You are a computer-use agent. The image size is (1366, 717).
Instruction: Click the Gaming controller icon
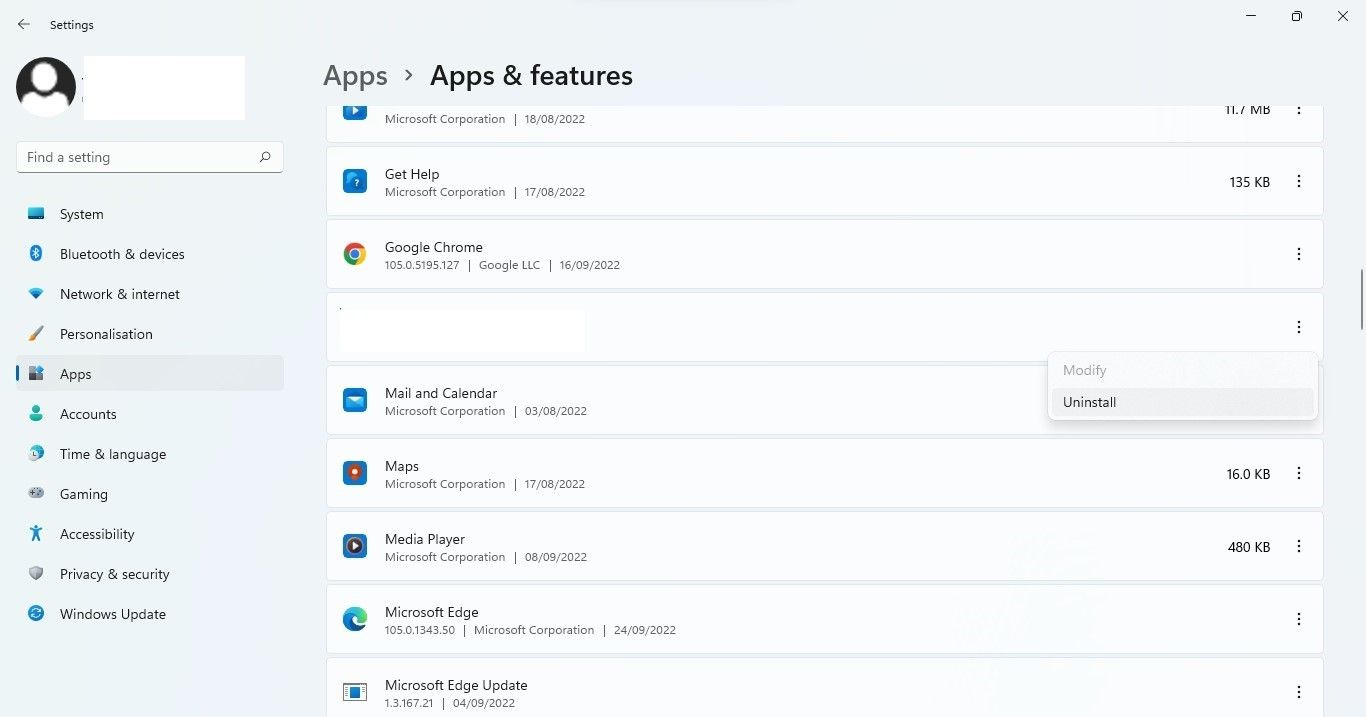(36, 494)
